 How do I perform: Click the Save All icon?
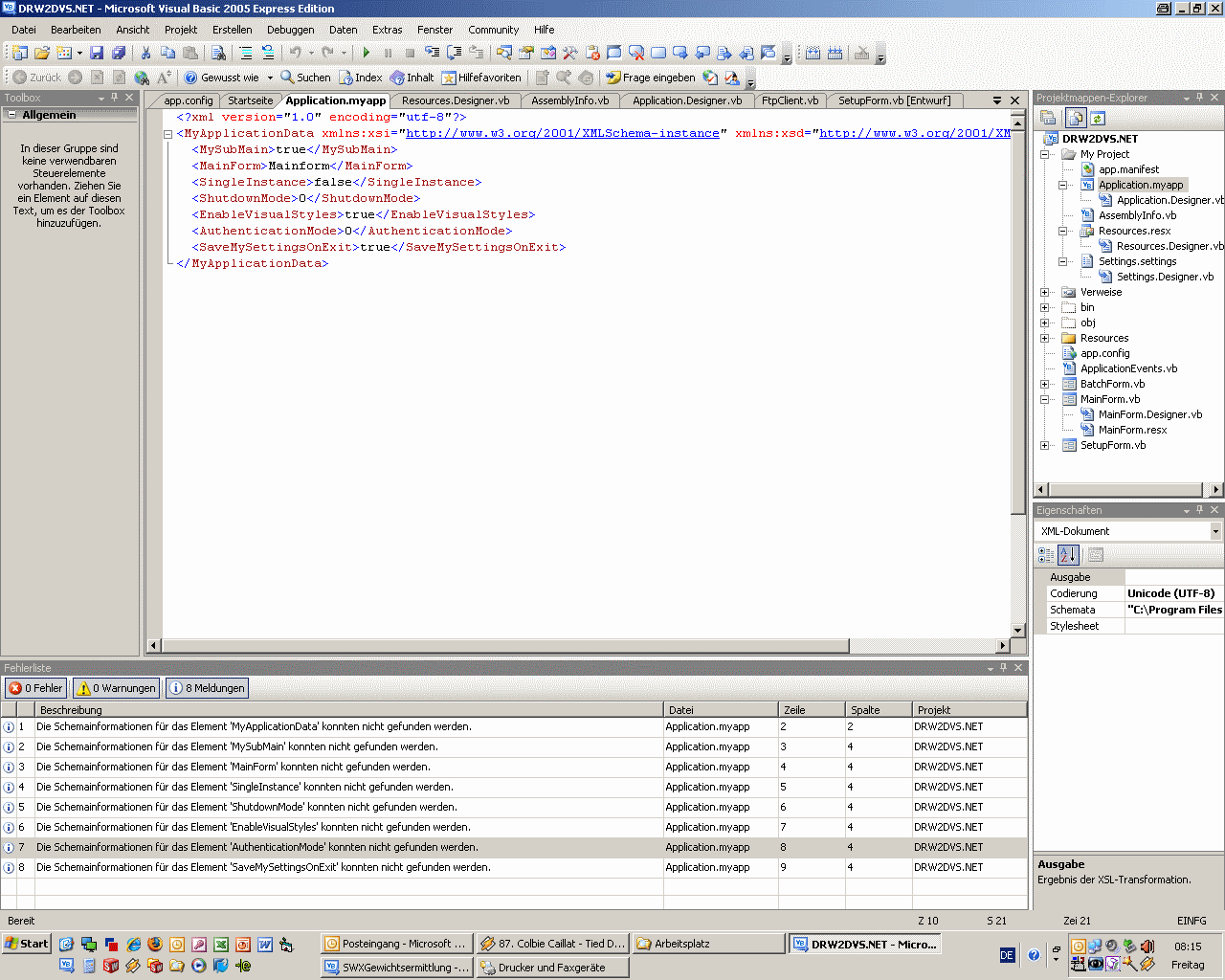(x=119, y=54)
